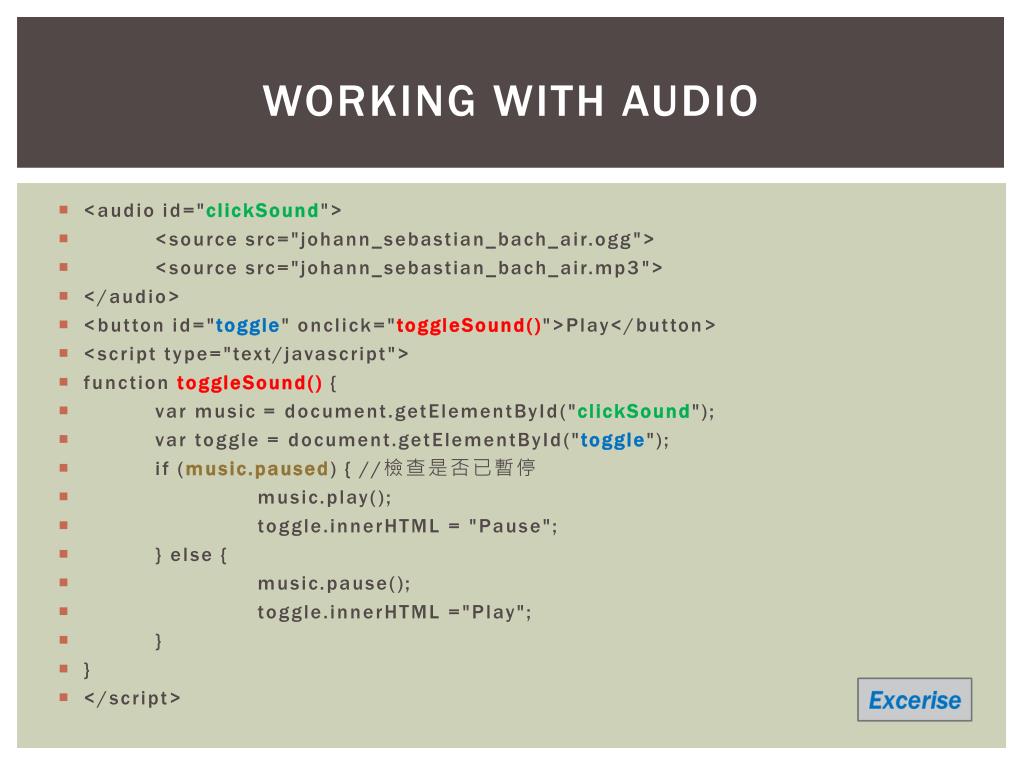1024x768 pixels.
Task: Select the line with johann_sebastian_bach_air.mp3 source
Action: [x=409, y=268]
